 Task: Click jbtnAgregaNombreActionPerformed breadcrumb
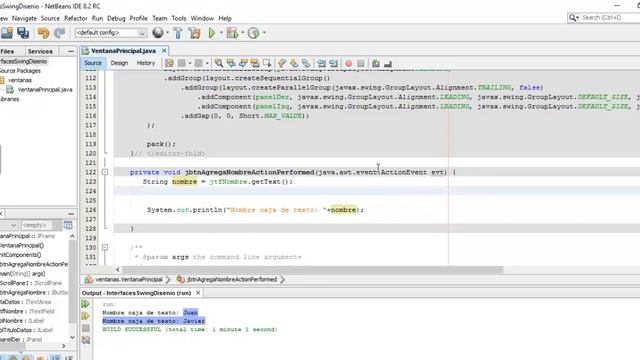pos(232,280)
